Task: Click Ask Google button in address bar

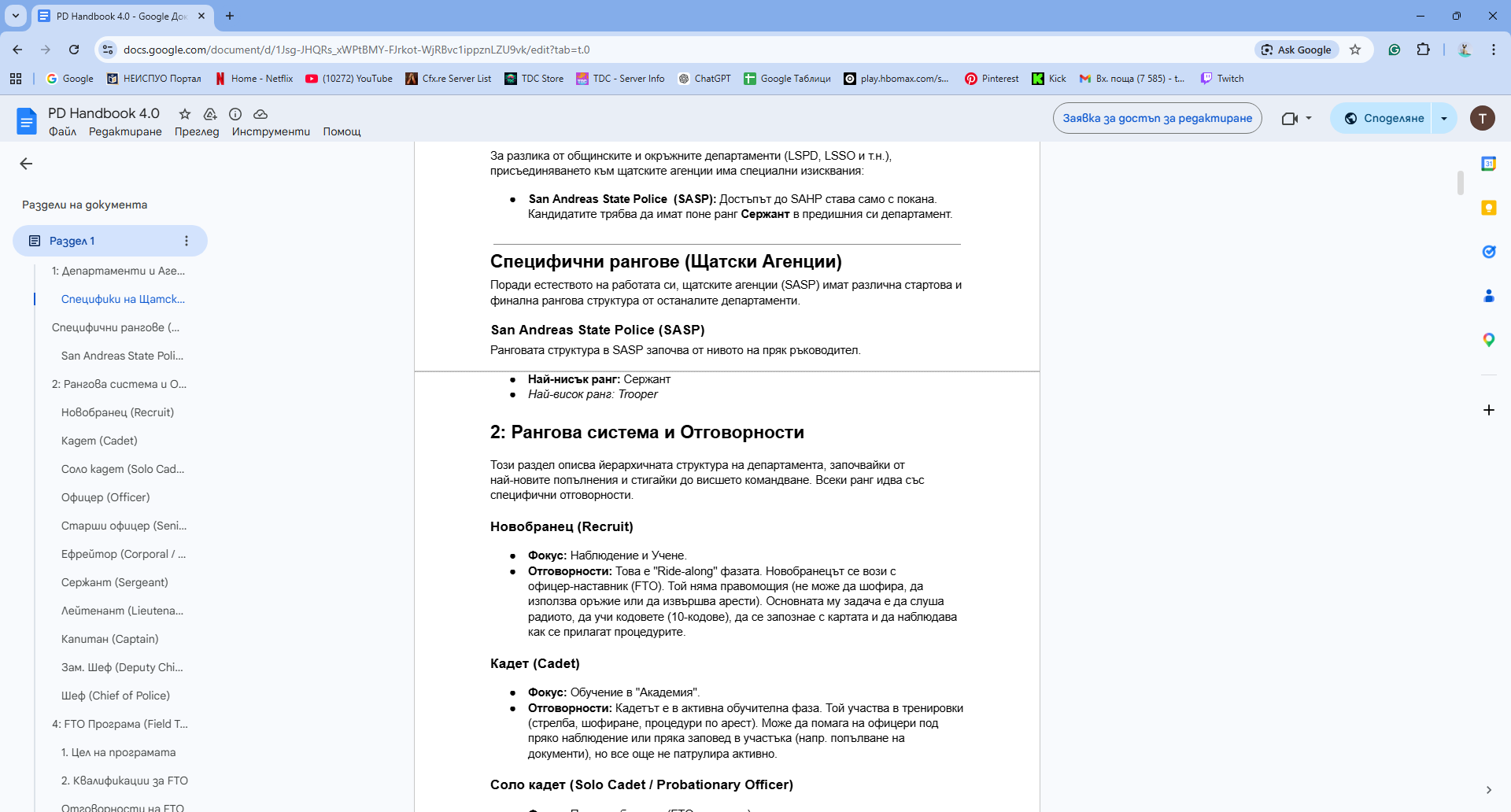Action: 1296,50
